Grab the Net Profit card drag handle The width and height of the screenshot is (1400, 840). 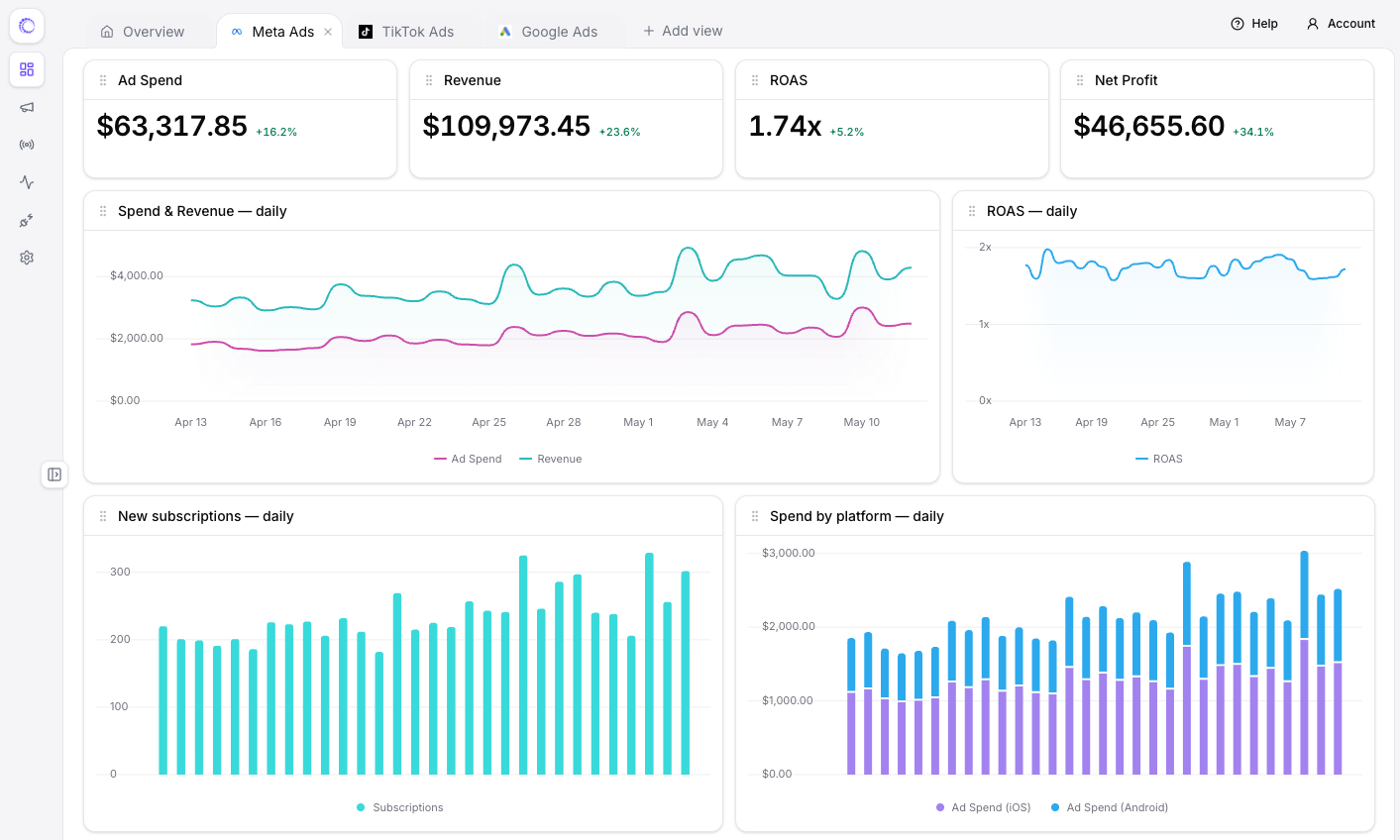click(x=1080, y=80)
